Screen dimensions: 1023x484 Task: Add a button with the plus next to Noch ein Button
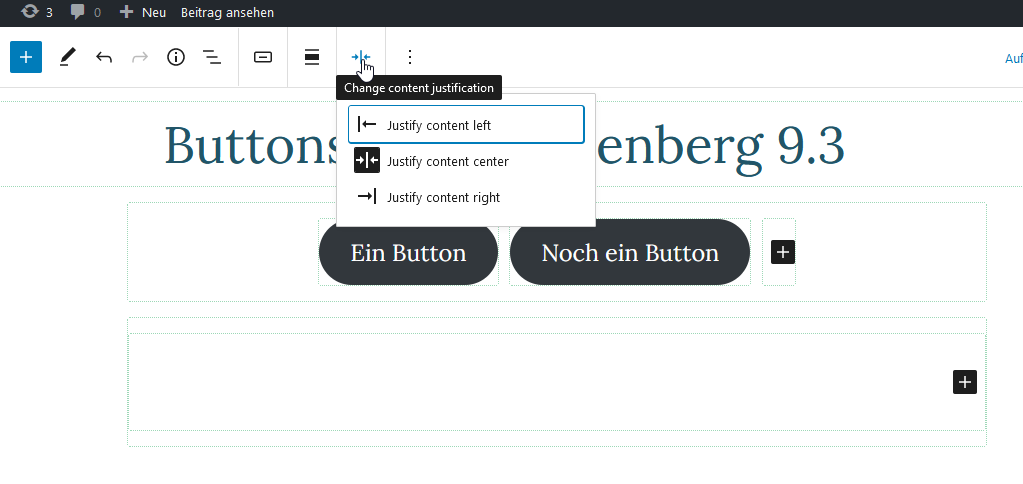(x=782, y=252)
